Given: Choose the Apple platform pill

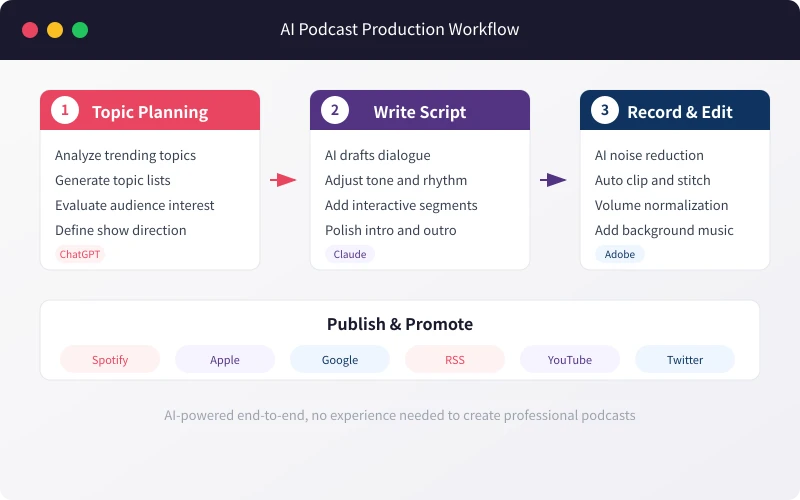Looking at the screenshot, I should pos(225,360).
